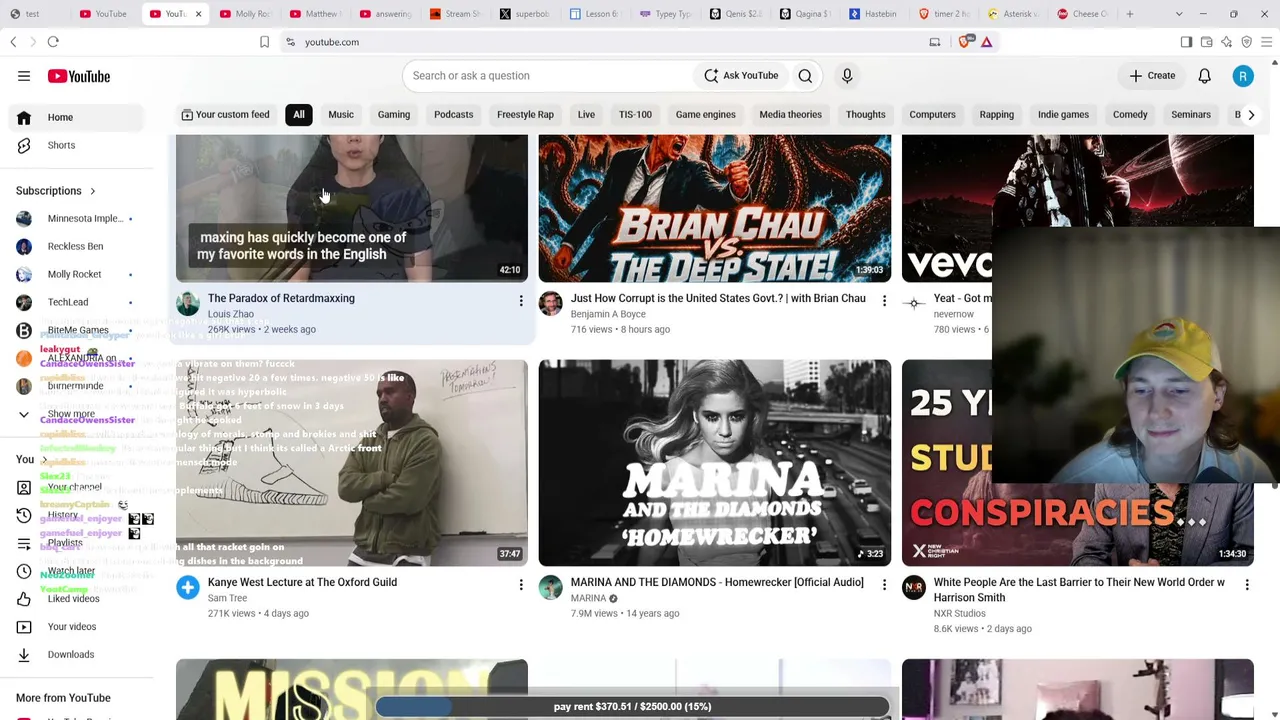Play the Kanye West lecture thumbnail

(x=352, y=463)
